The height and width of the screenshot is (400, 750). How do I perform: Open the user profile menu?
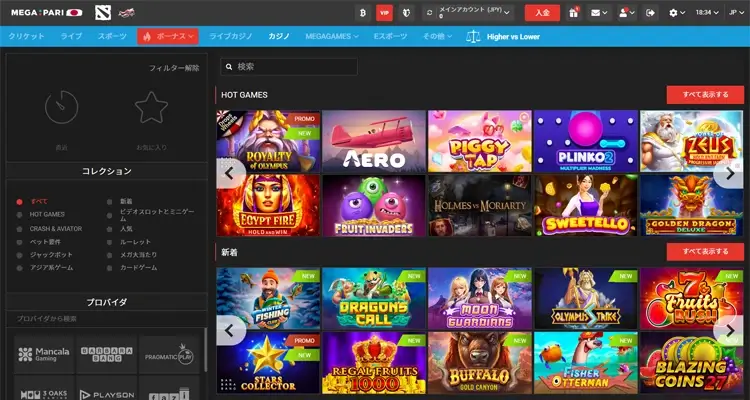tap(627, 13)
